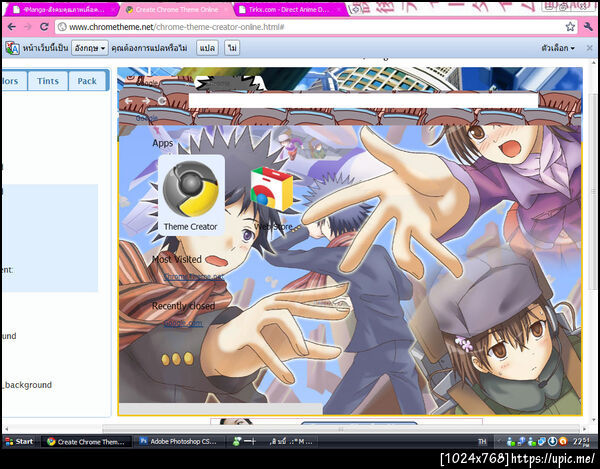Click the TH language indicator in taskbar
This screenshot has height=469, width=600.
[x=482, y=442]
